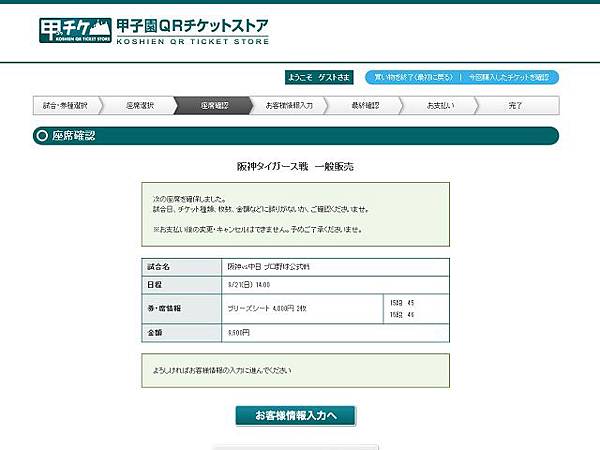Viewport: 600px width, 450px height.
Task: Click the 甲子園QRチケットストア header title
Action: [x=192, y=26]
